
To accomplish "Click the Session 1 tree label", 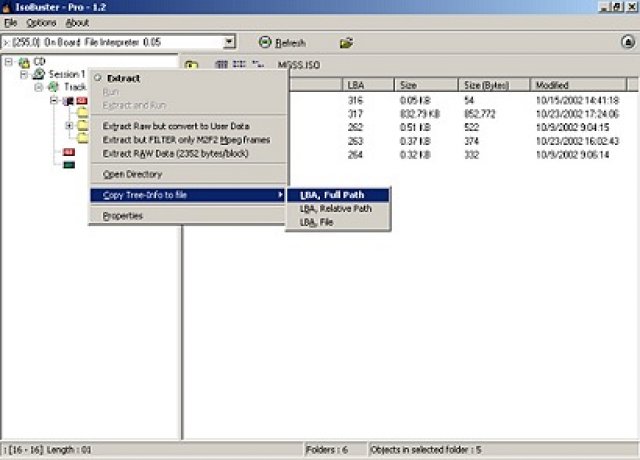I will 67,74.
